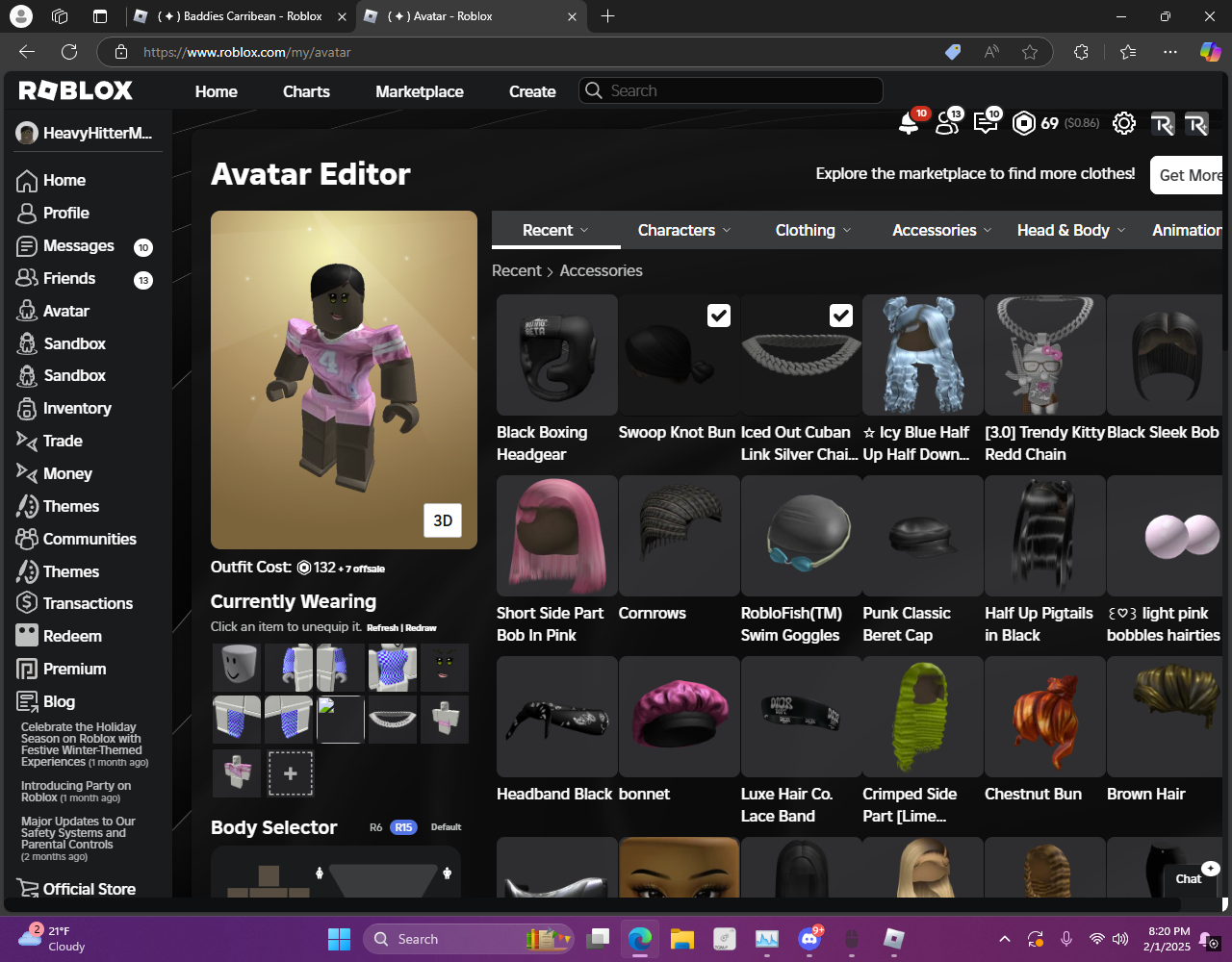
Task: Open Windows Start menu
Action: pos(339,939)
